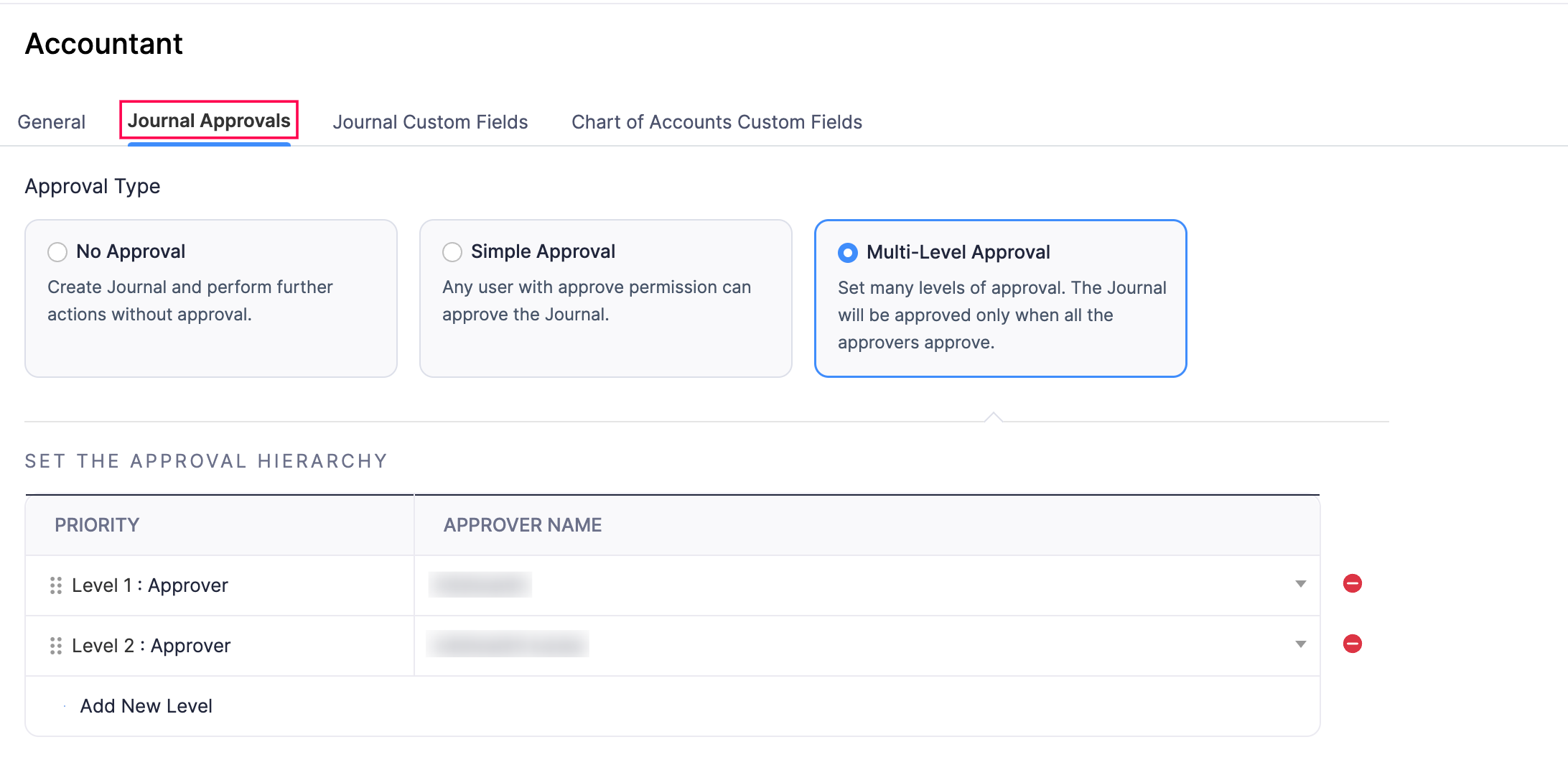1568x760 pixels.
Task: Open the Level 1 approver name dropdown
Action: (x=862, y=585)
